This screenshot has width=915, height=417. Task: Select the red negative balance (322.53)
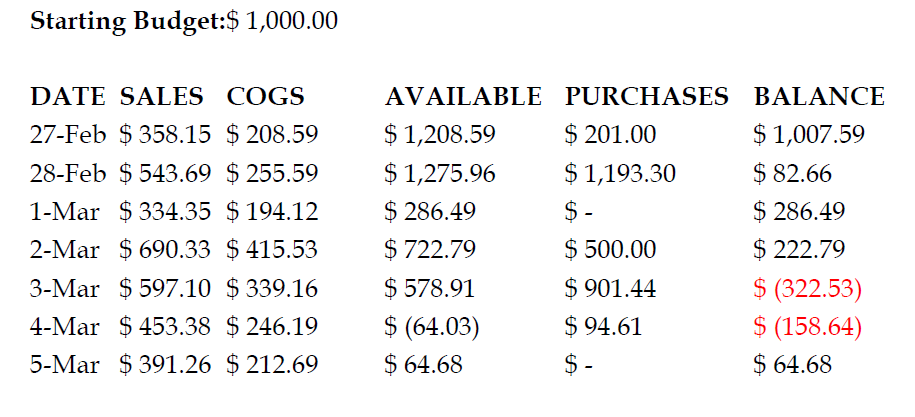tap(807, 290)
